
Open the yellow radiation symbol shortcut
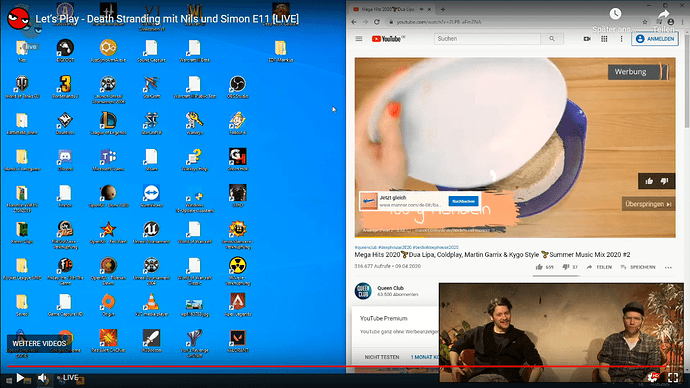pyautogui.click(x=238, y=265)
